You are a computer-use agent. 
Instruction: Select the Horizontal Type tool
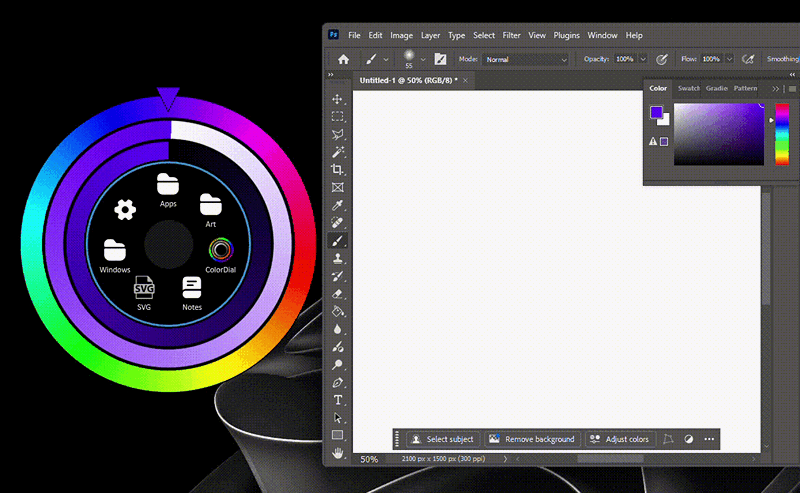(x=338, y=400)
